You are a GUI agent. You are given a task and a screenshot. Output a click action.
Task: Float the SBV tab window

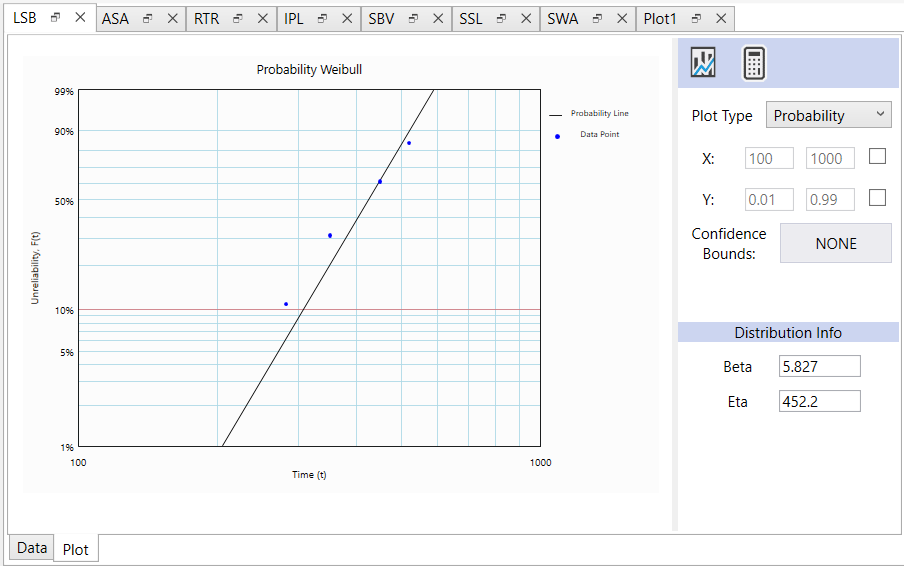pyautogui.click(x=413, y=18)
